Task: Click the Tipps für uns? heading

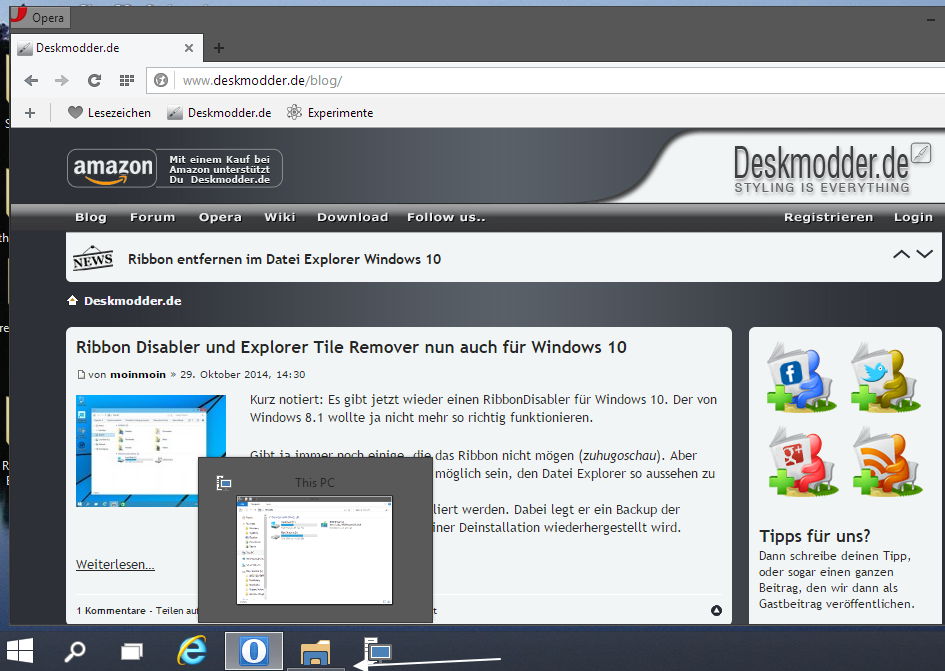Action: coord(815,536)
